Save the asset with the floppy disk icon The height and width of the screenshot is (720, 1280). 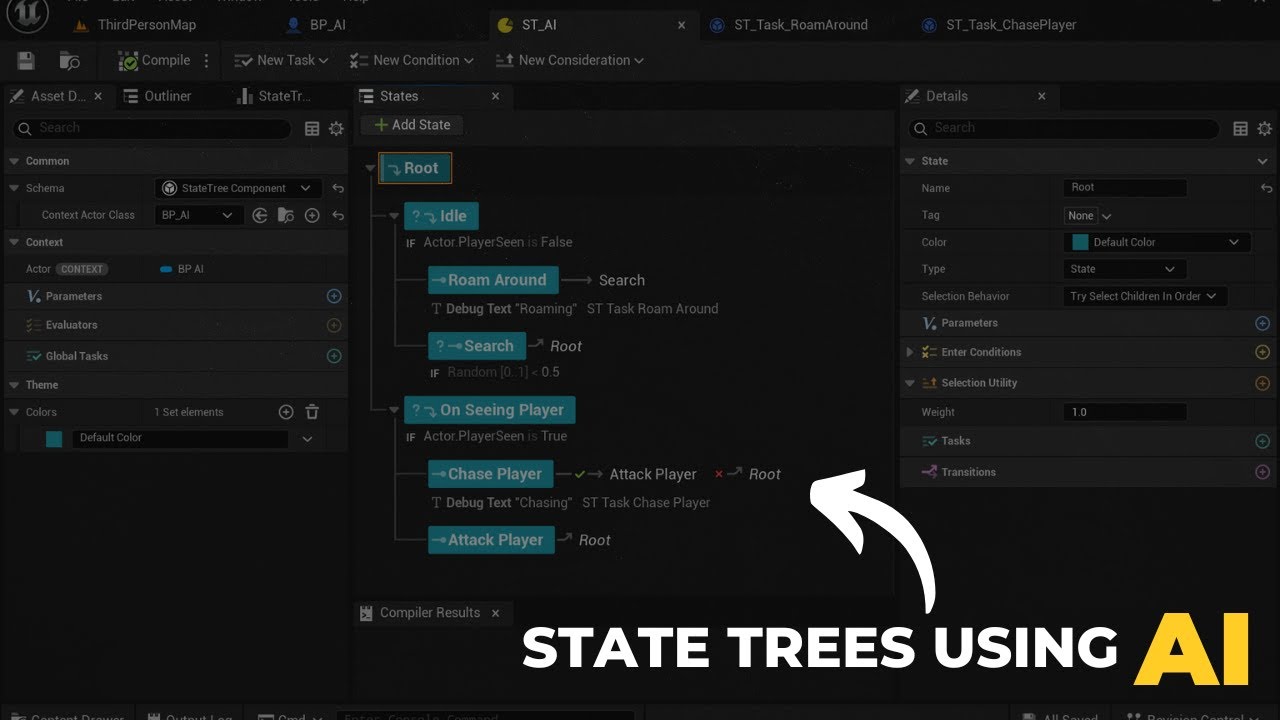coord(26,61)
